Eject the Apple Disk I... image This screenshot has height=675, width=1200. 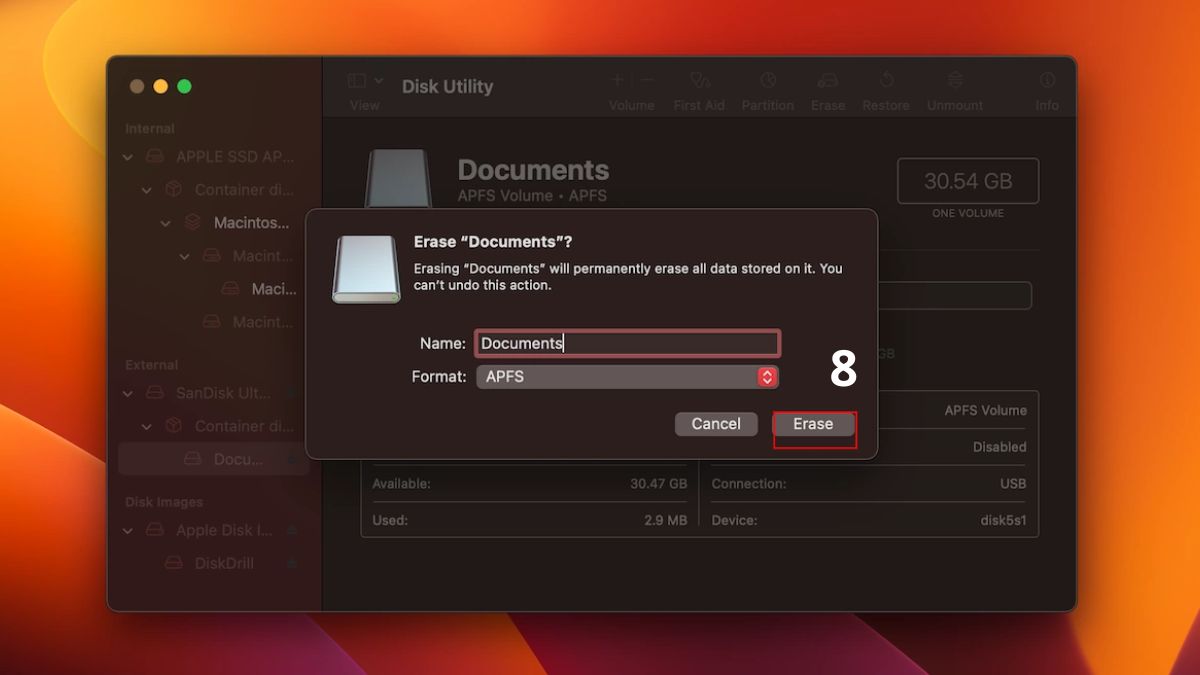[x=291, y=530]
